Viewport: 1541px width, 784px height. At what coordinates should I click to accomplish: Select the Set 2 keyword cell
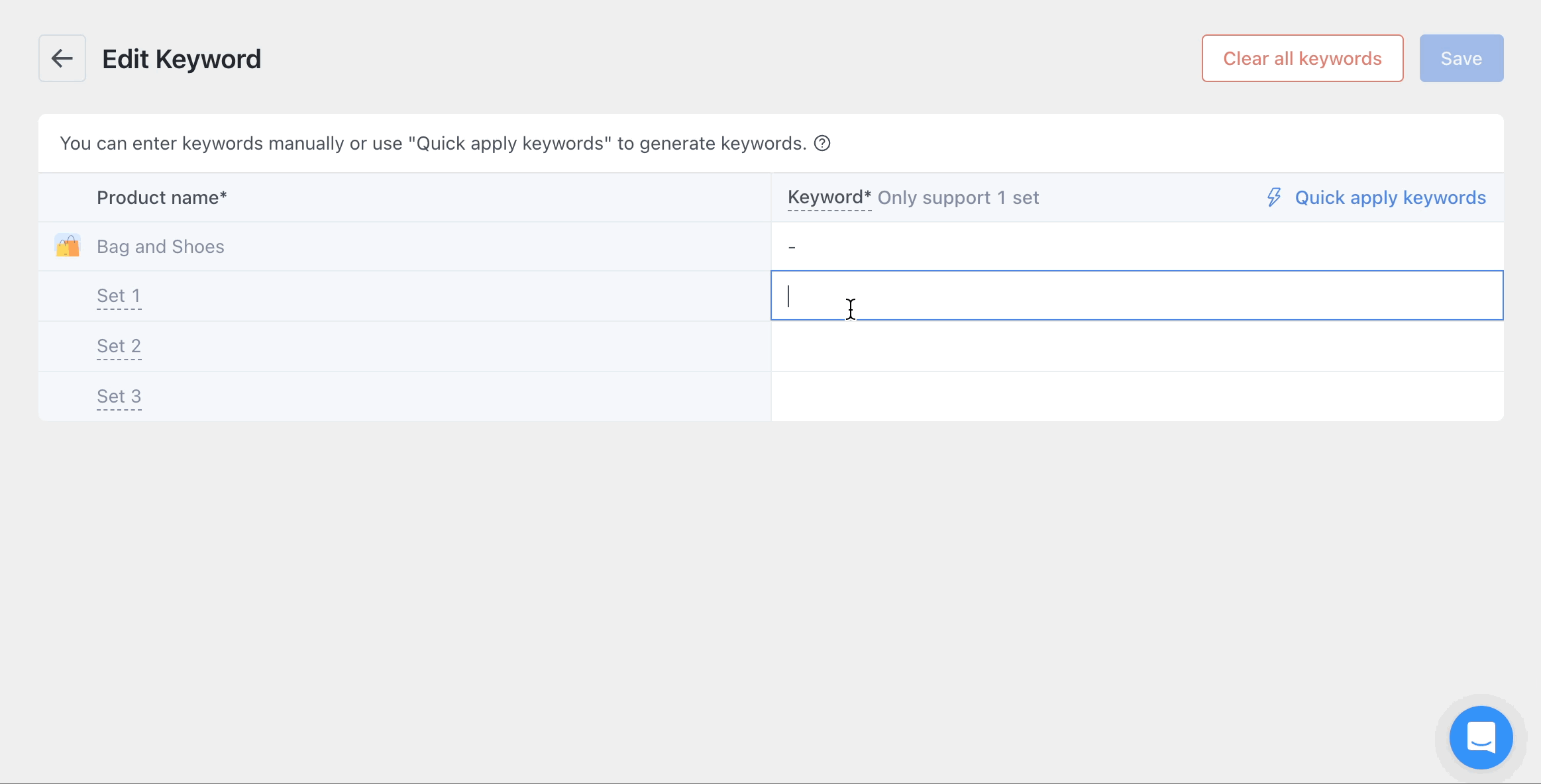pyautogui.click(x=1137, y=346)
